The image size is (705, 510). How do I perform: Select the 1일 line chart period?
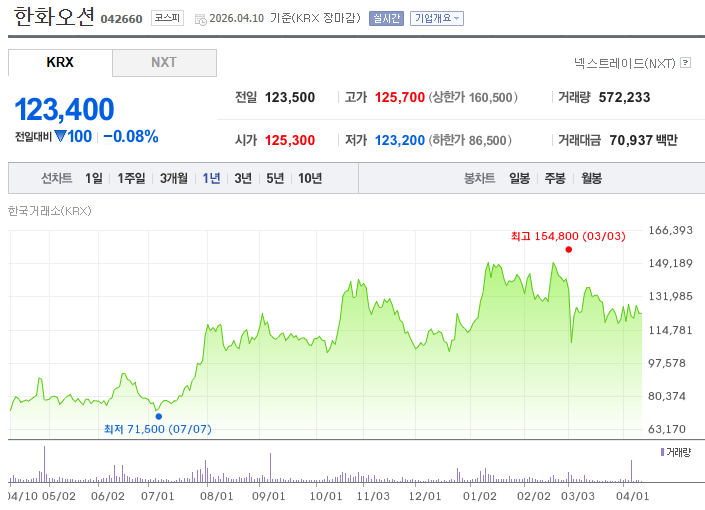tap(94, 179)
